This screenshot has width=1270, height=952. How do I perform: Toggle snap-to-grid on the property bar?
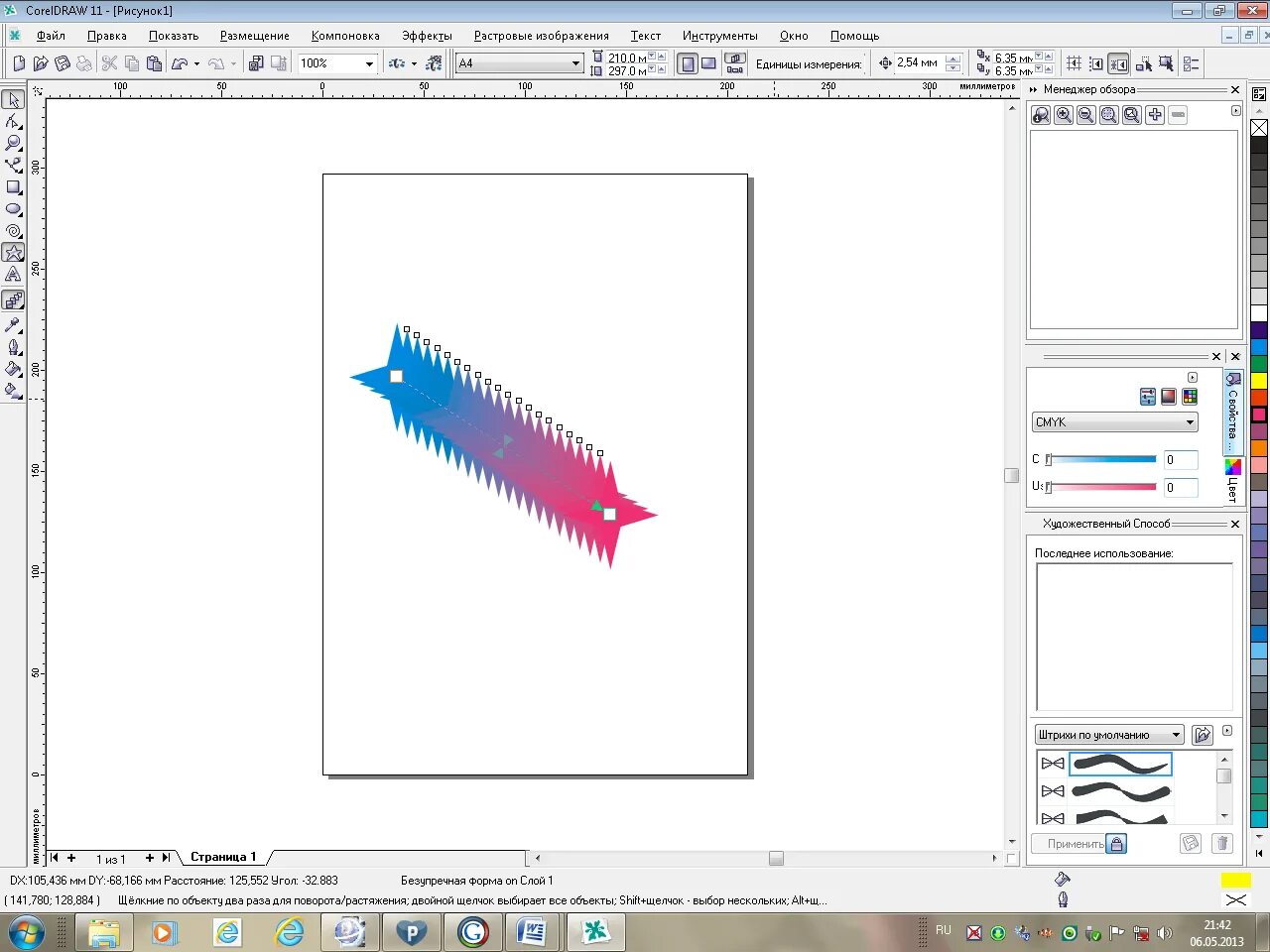point(1074,62)
